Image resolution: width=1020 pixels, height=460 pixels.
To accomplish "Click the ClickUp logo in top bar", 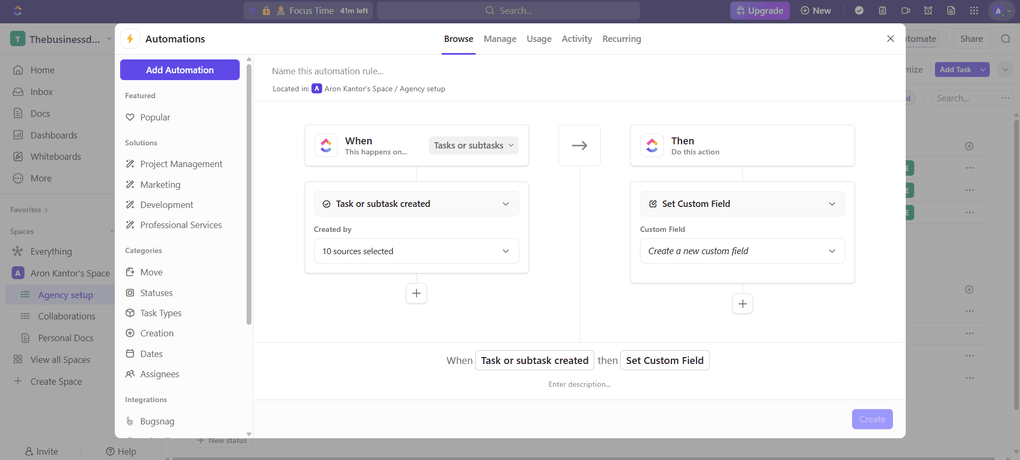I will pos(18,10).
